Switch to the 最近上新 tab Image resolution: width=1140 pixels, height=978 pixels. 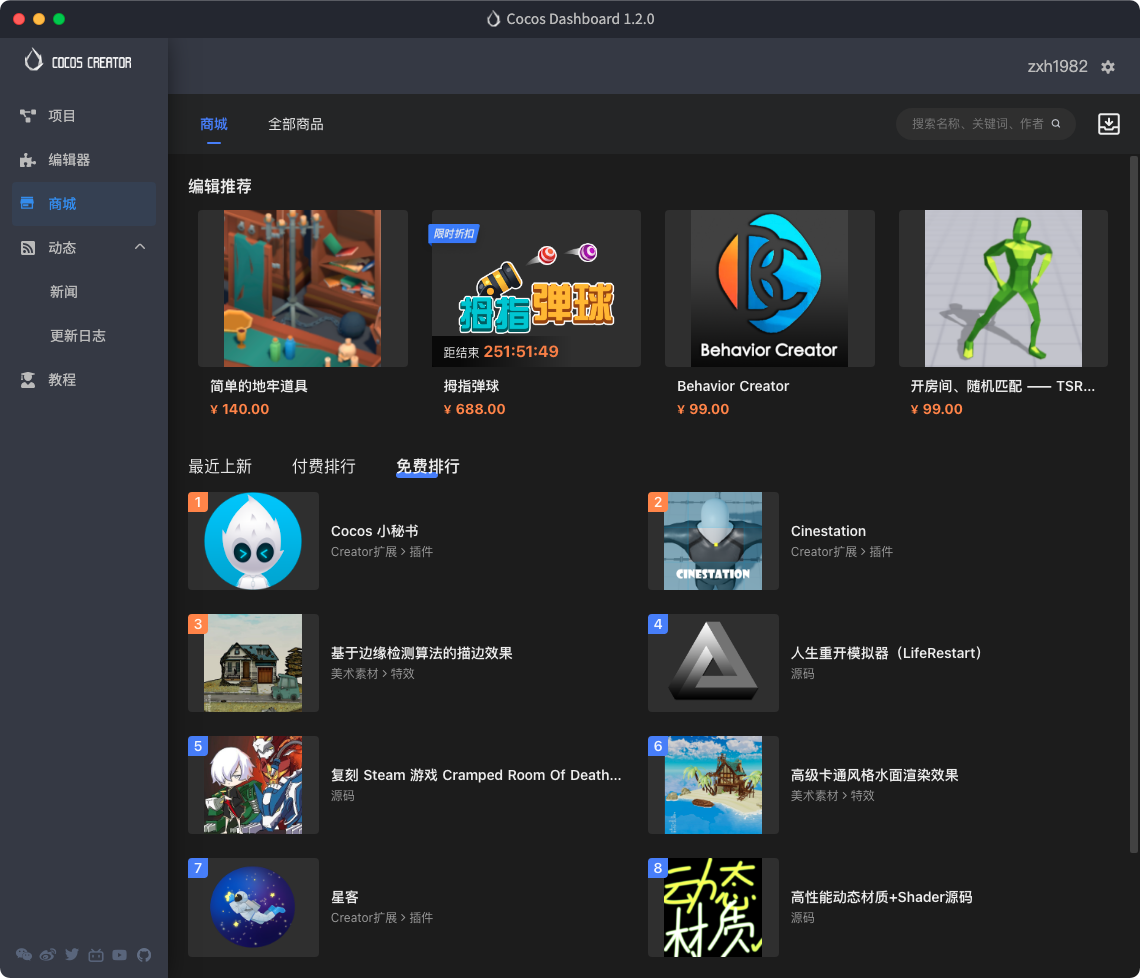coord(220,466)
